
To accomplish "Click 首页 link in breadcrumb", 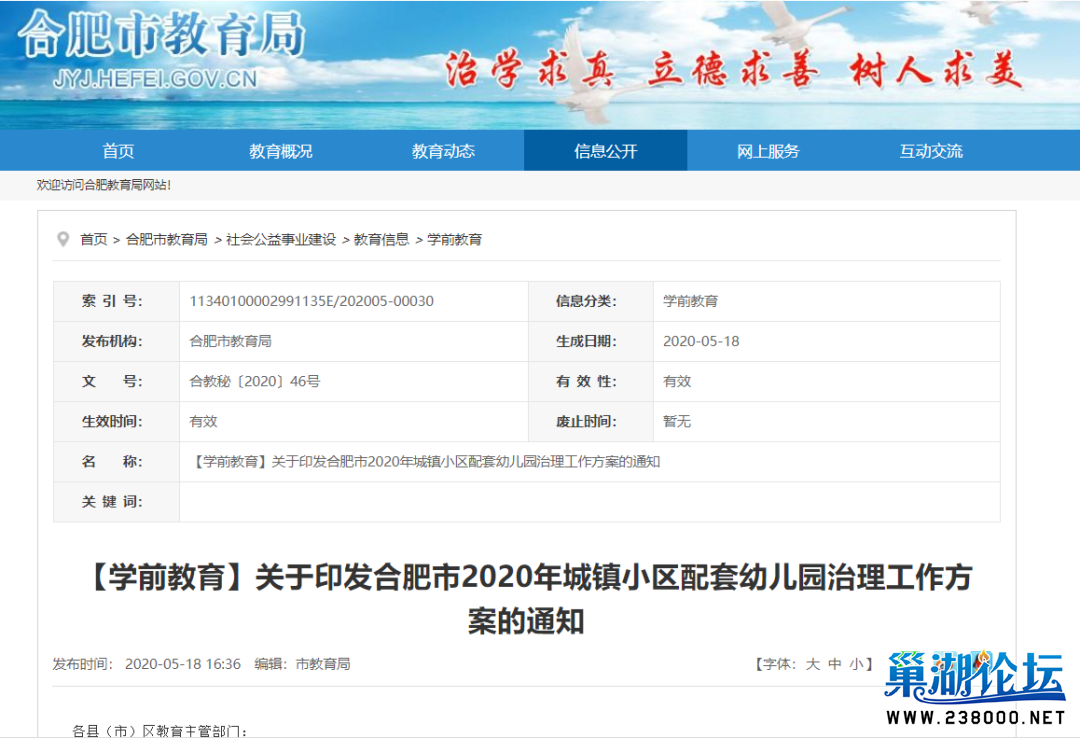I will 94,239.
